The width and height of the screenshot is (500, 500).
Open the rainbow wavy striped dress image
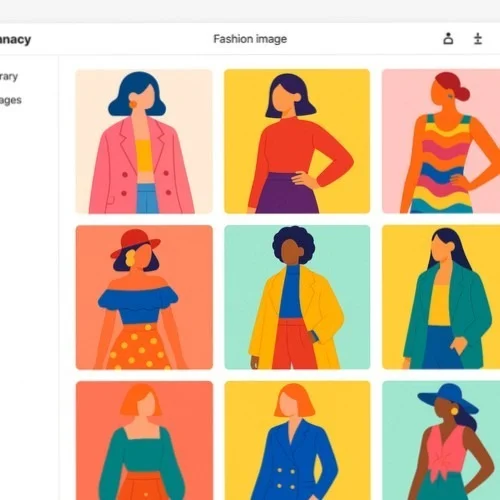[441, 141]
